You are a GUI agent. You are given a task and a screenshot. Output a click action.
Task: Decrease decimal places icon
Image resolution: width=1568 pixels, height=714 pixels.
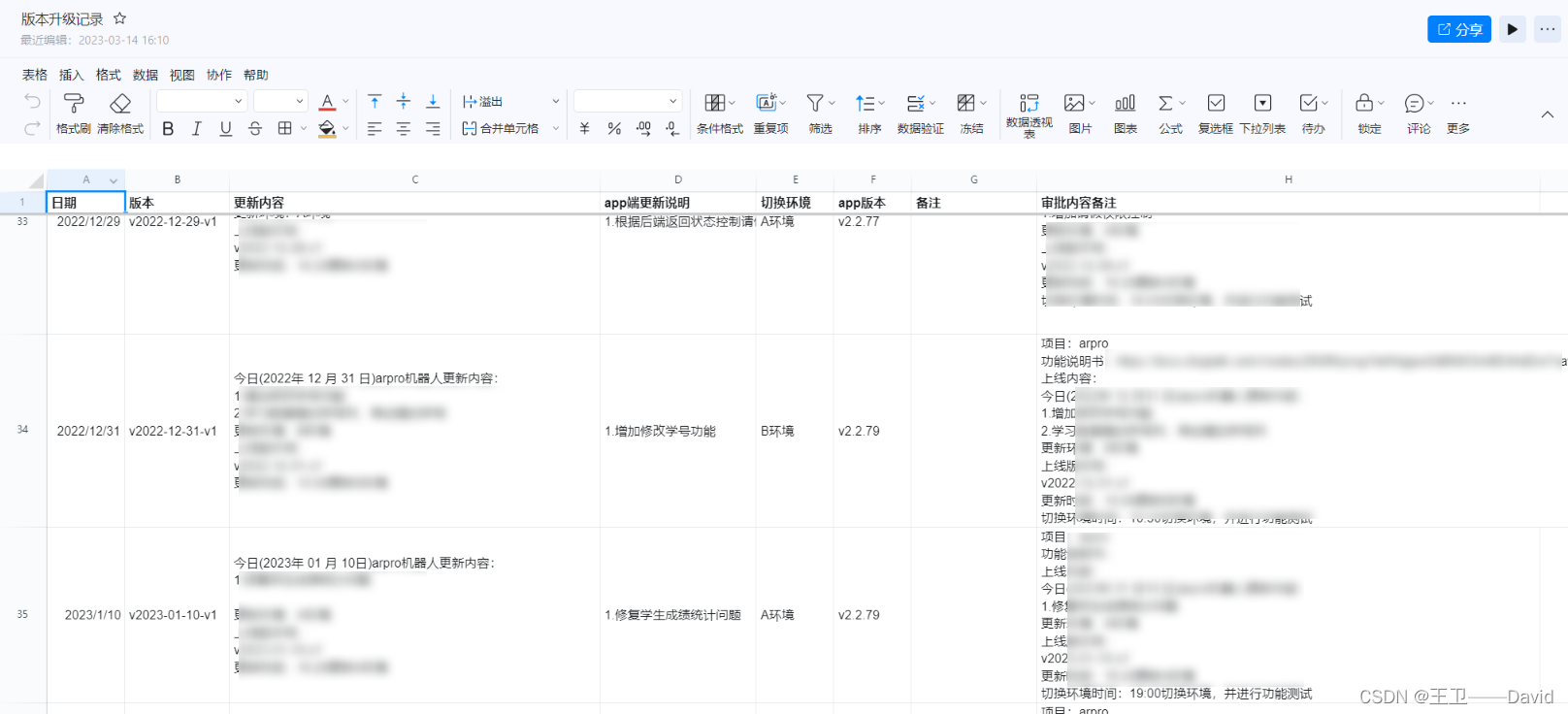672,128
